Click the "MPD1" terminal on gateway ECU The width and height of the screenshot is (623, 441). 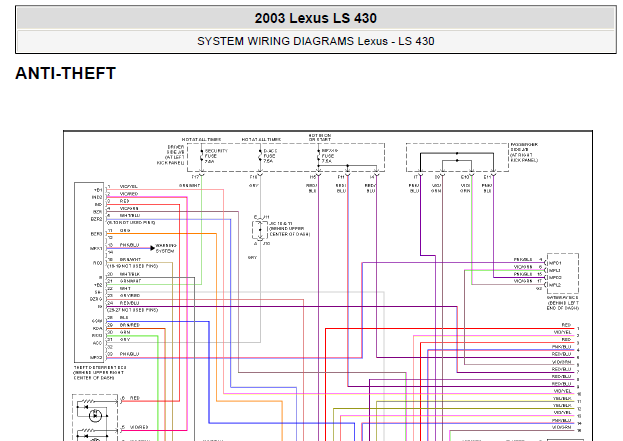pos(555,263)
